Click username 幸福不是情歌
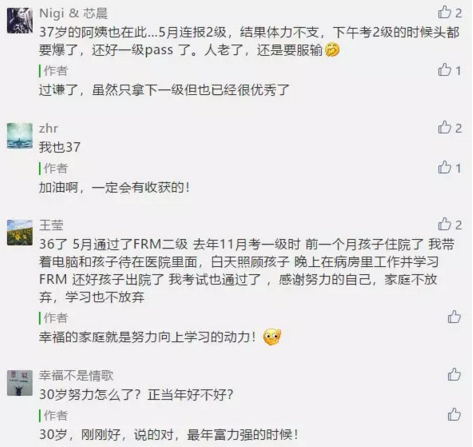Image resolution: width=473 pixels, height=447 pixels. pos(76,376)
